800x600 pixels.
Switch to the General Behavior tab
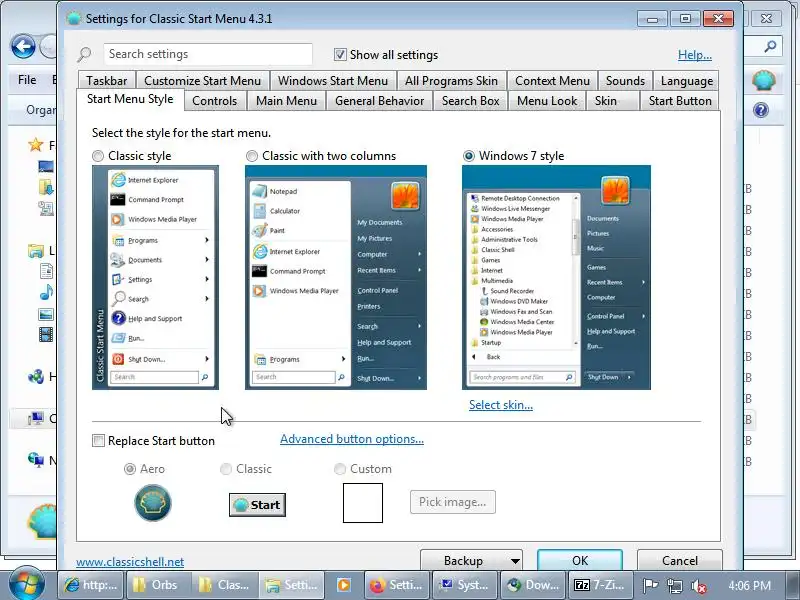(x=379, y=101)
